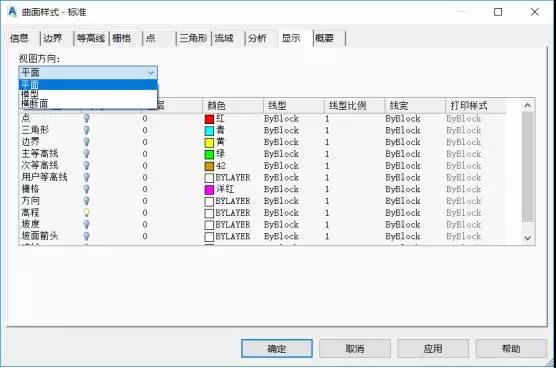Turn on the 高程 row lightbulb
The image size is (556, 368).
[x=87, y=213]
